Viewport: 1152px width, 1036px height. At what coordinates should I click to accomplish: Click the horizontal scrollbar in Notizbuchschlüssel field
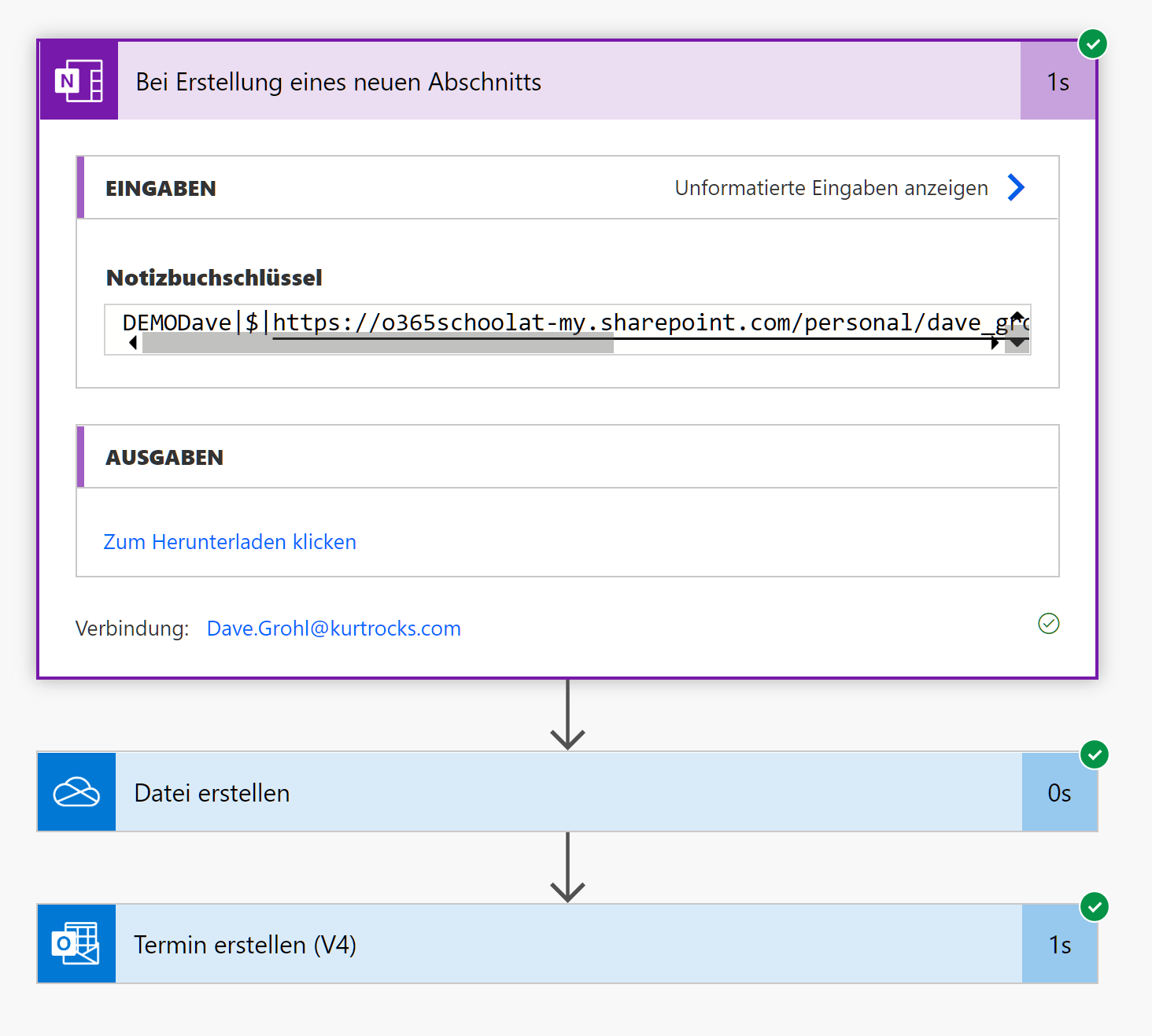pos(378,343)
